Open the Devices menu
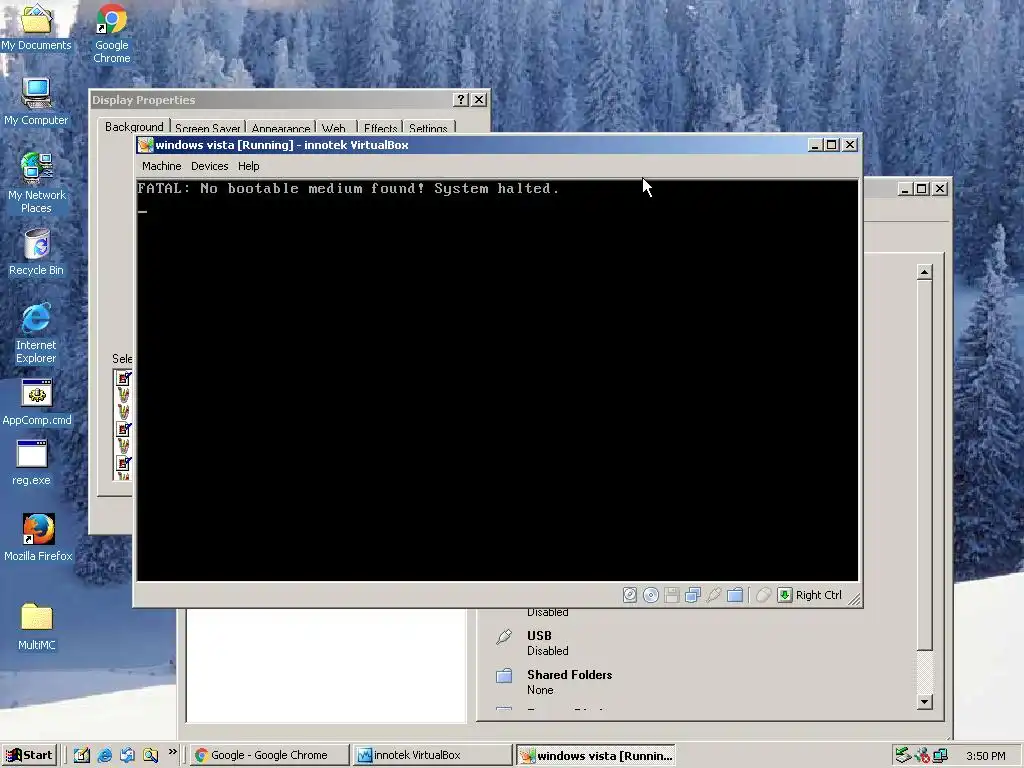Screen dimensions: 1024x768 [x=210, y=166]
